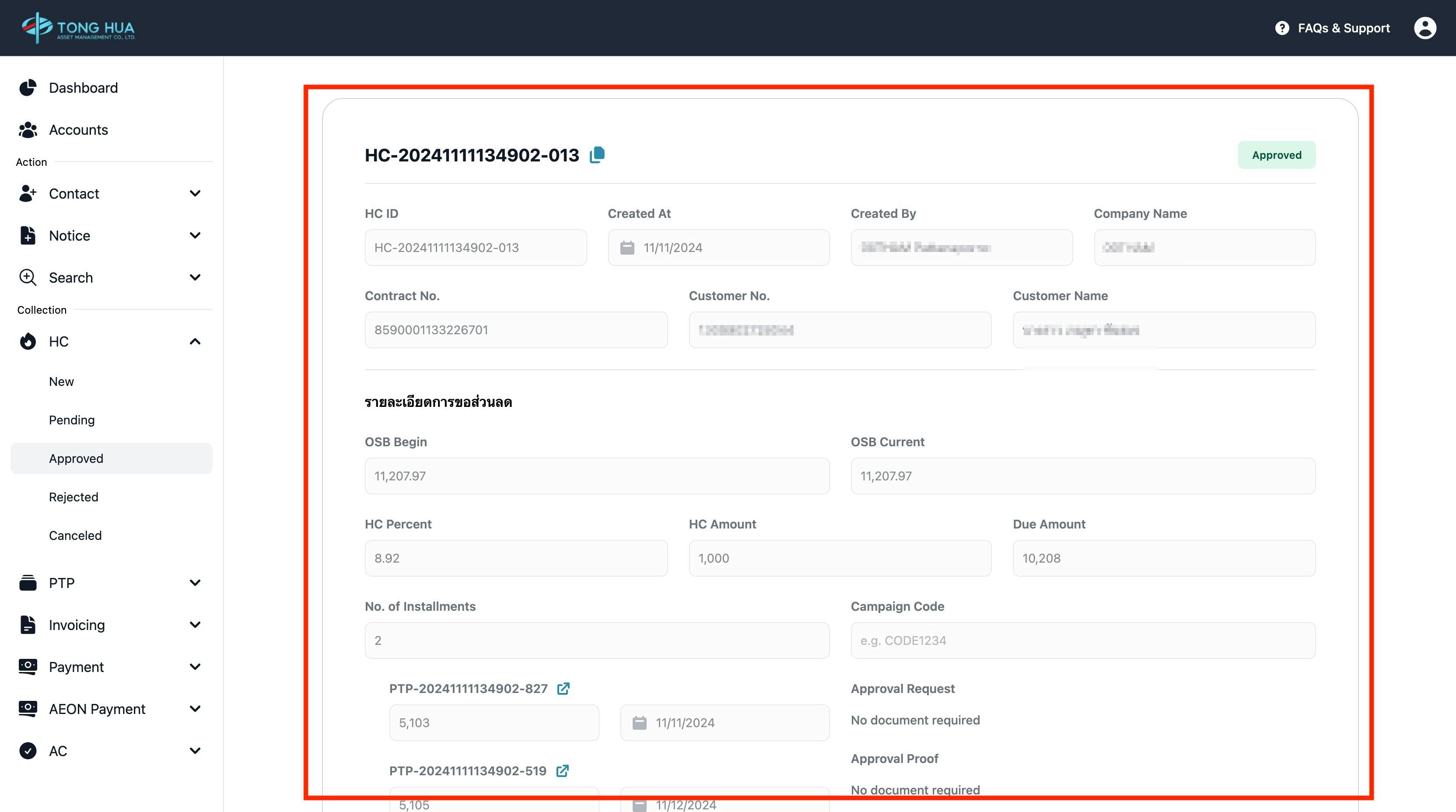Open user profile avatar icon
The height and width of the screenshot is (812, 1456).
[1424, 28]
